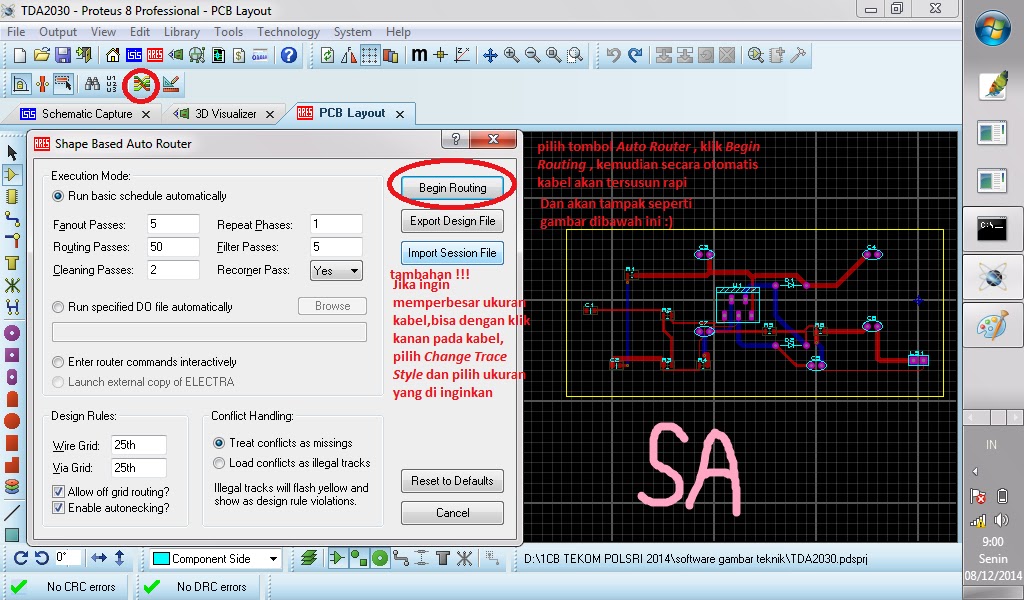Open the Design Rule Manager icon
The height and width of the screenshot is (600, 1024).
[171, 84]
